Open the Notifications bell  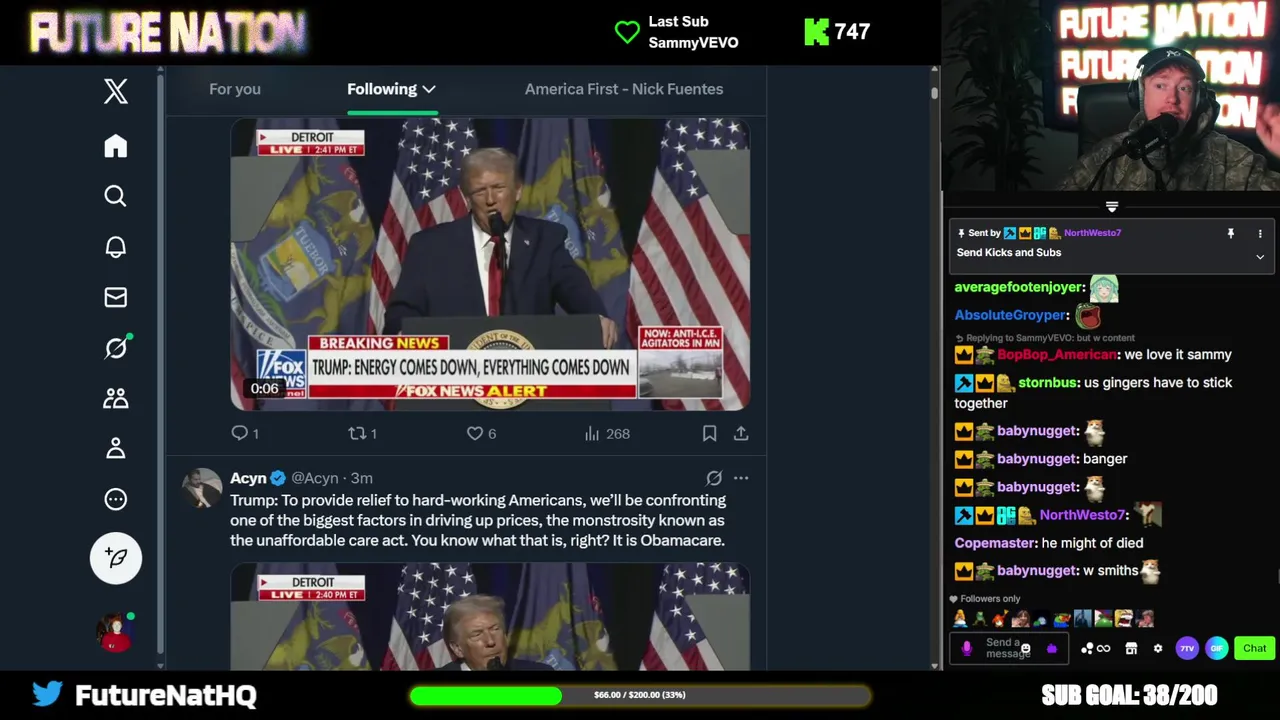(x=116, y=247)
